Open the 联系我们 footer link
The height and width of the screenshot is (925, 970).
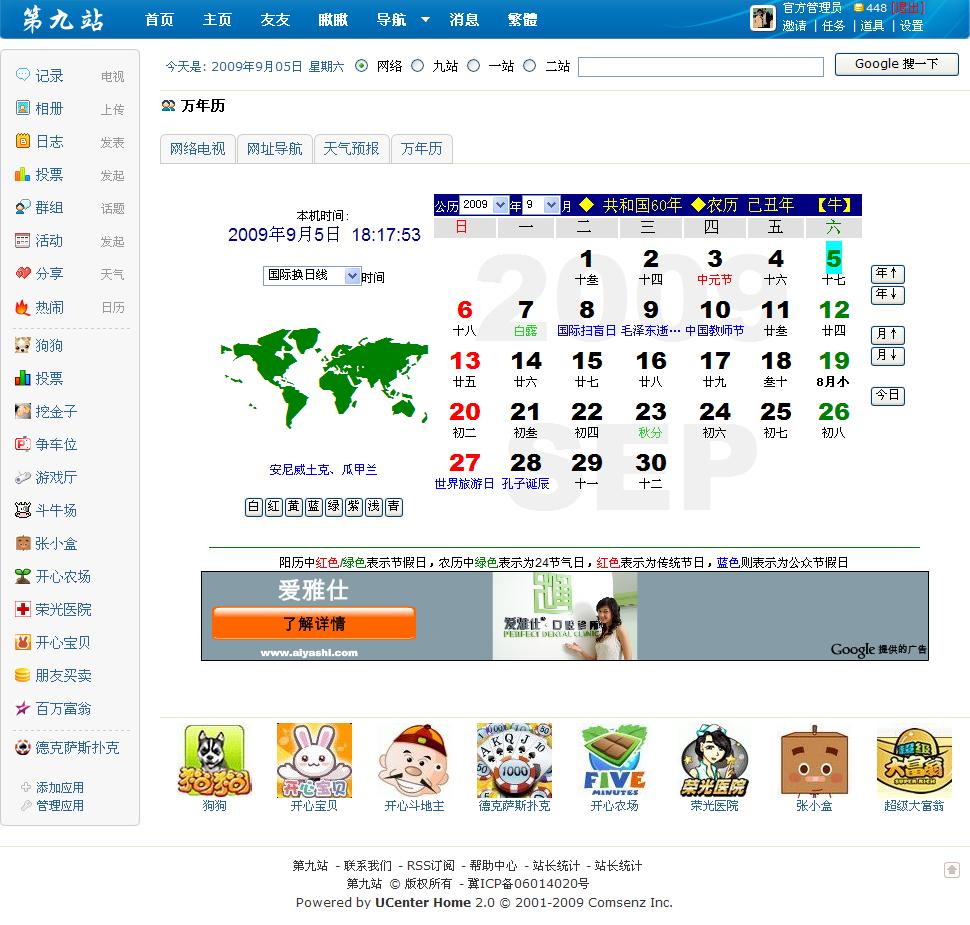(367, 865)
